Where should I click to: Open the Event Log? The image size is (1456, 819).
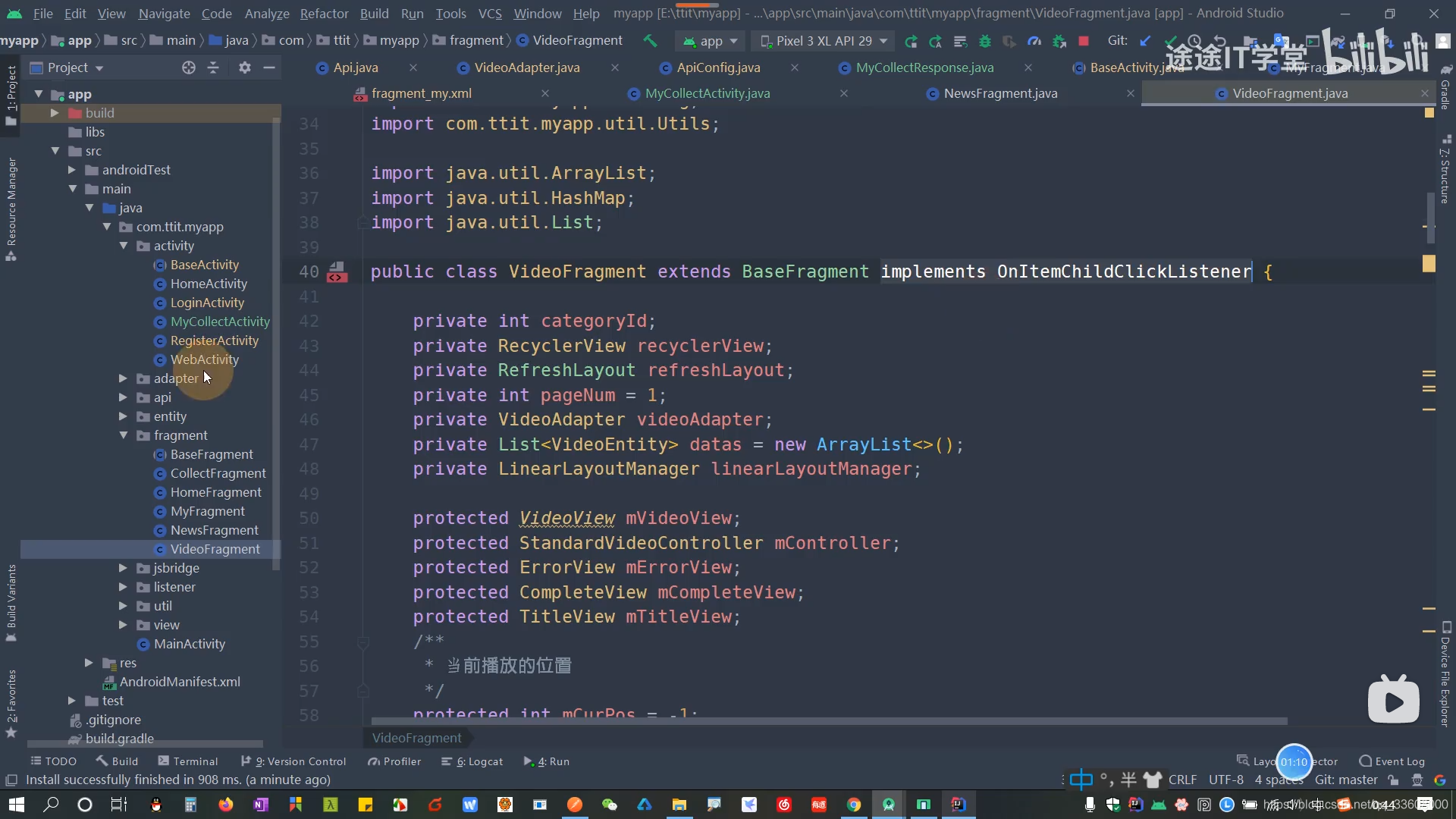(1392, 761)
